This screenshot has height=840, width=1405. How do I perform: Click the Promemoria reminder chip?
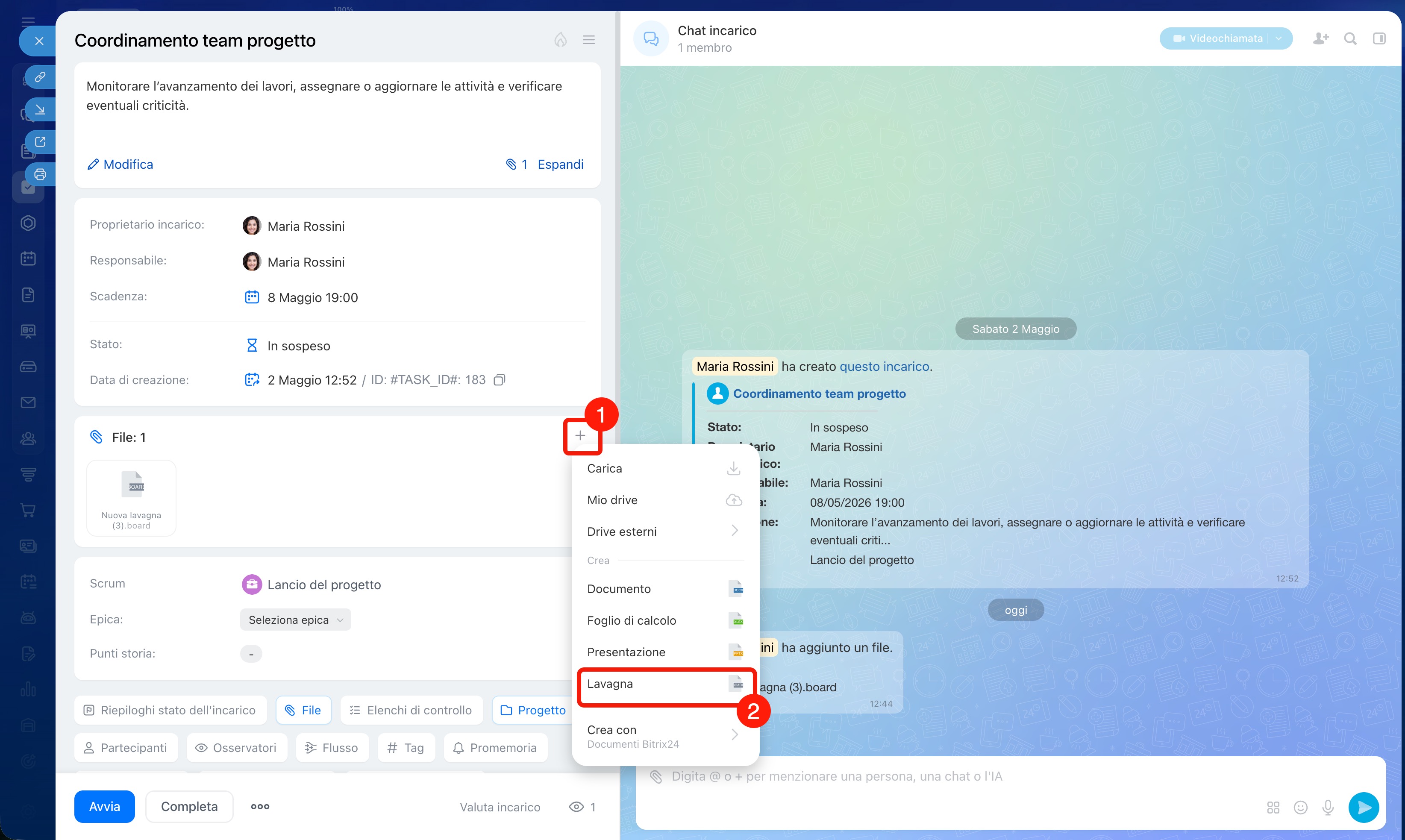point(495,748)
